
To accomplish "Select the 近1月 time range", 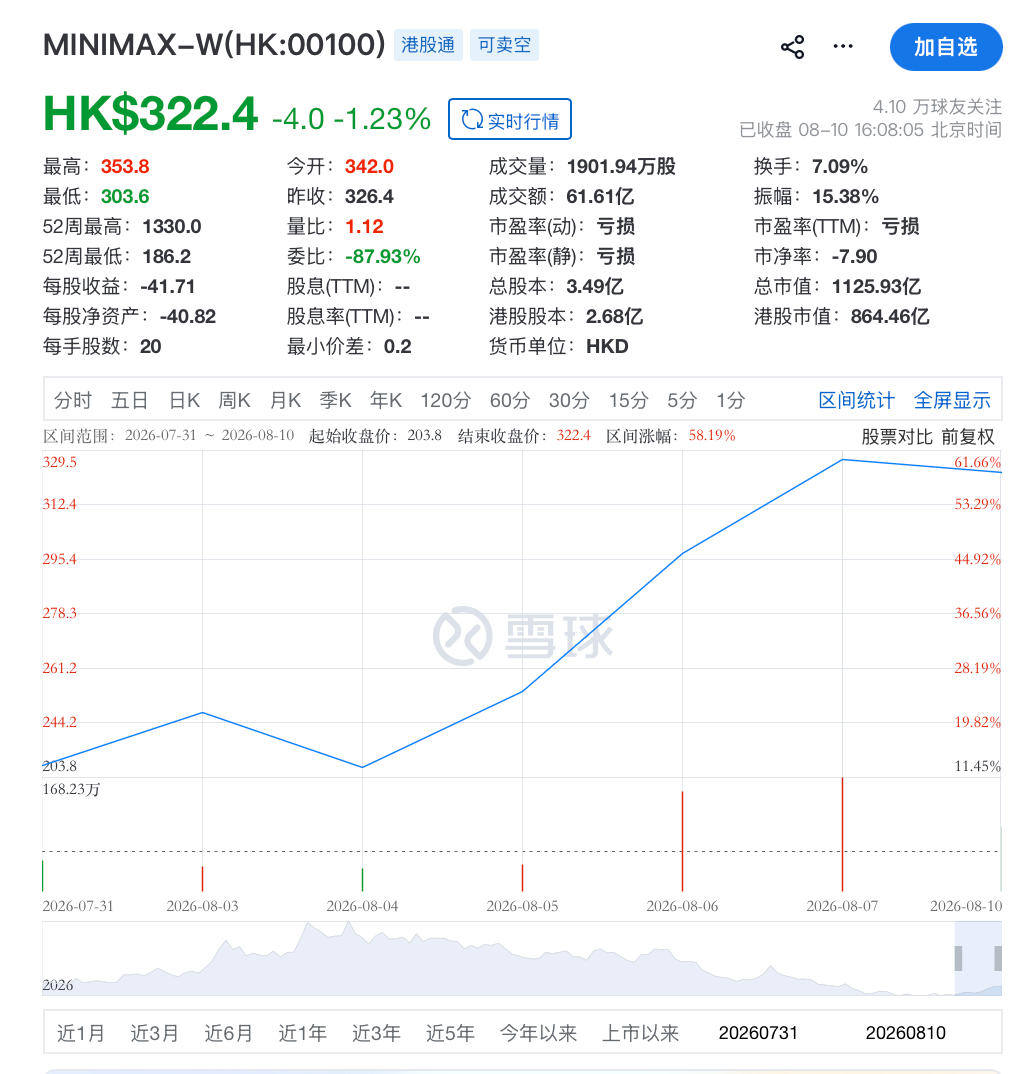I will click(x=81, y=1033).
